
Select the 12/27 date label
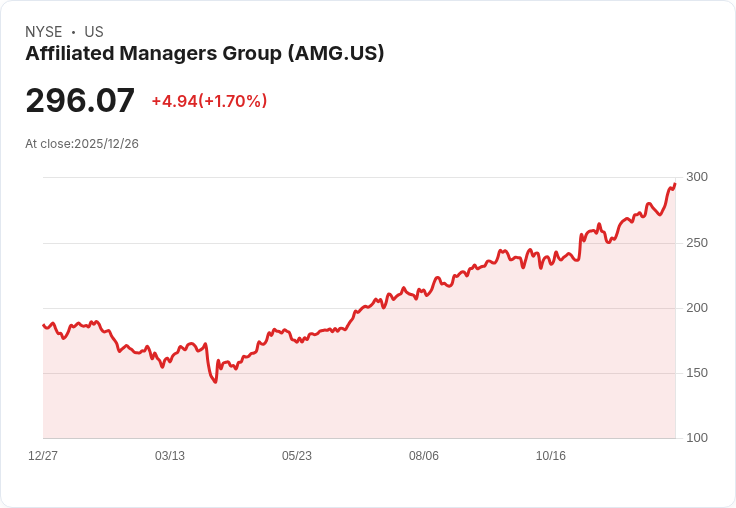pyautogui.click(x=43, y=456)
